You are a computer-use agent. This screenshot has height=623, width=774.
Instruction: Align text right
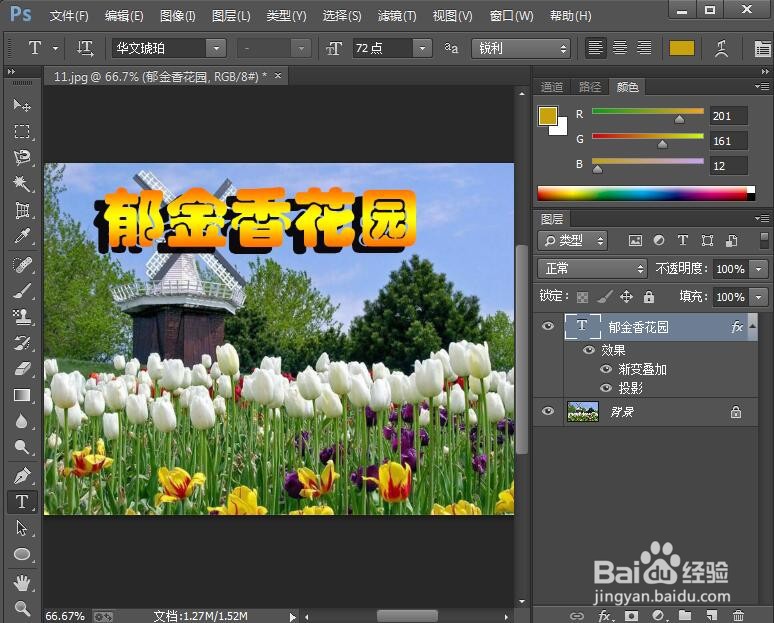click(644, 48)
